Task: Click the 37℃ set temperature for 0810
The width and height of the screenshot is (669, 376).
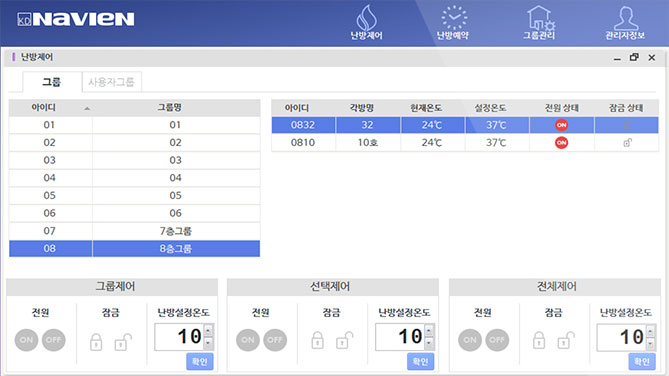Action: click(x=496, y=143)
